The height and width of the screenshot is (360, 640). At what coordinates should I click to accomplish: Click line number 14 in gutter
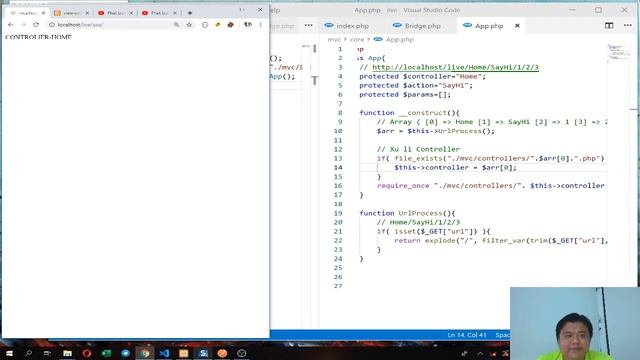(x=338, y=168)
